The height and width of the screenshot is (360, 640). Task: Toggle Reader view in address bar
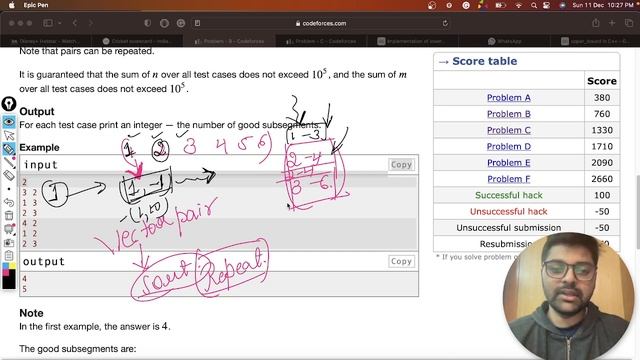[198, 23]
